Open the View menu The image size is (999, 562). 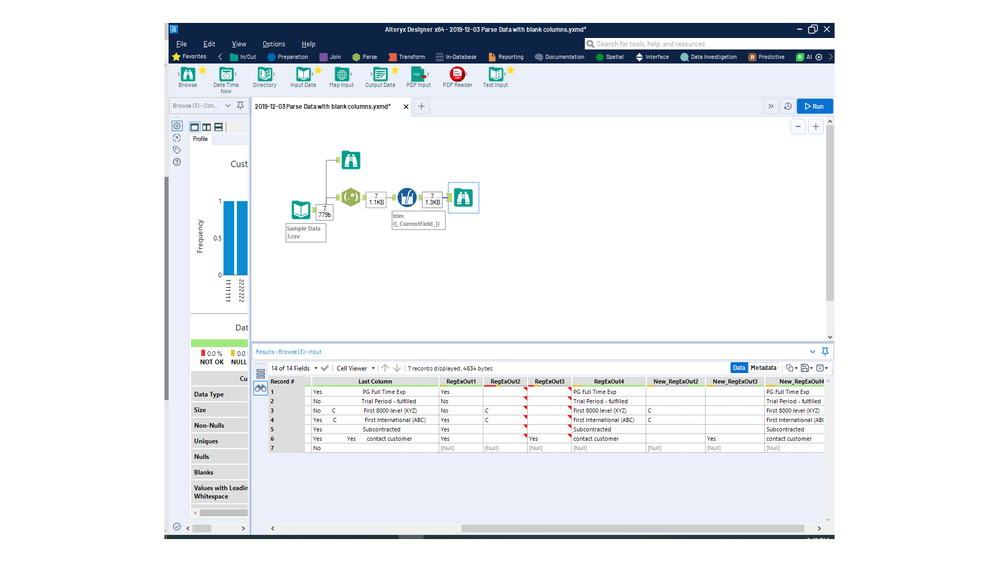[x=239, y=44]
